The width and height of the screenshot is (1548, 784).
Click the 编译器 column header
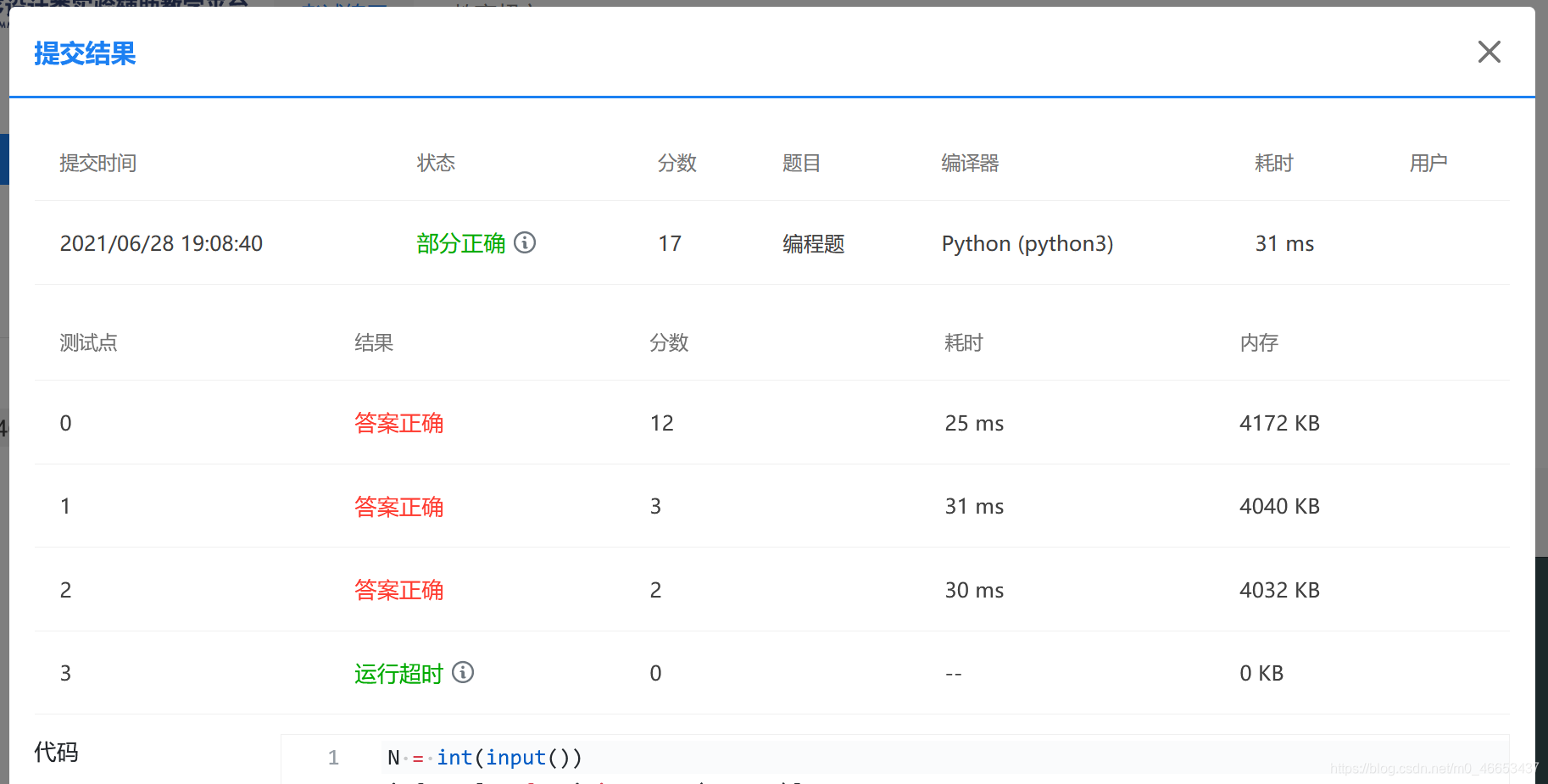tap(970, 163)
